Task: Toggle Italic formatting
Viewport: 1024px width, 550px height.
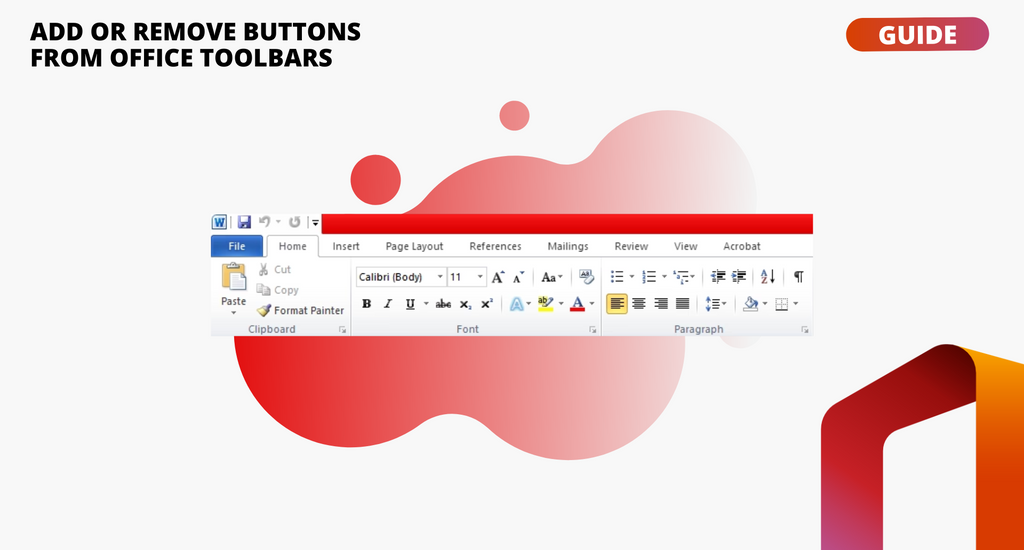Action: point(388,304)
